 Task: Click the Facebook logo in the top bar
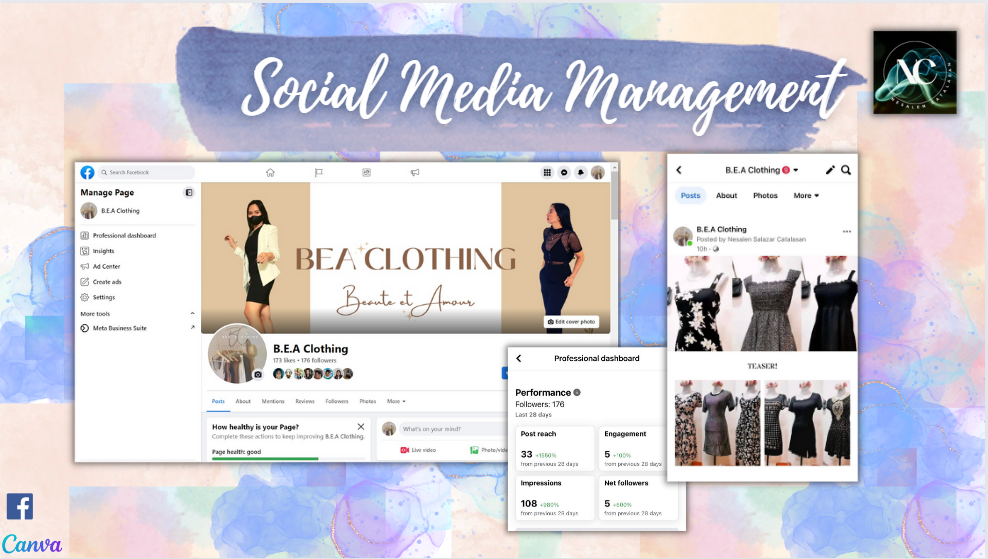[87, 172]
